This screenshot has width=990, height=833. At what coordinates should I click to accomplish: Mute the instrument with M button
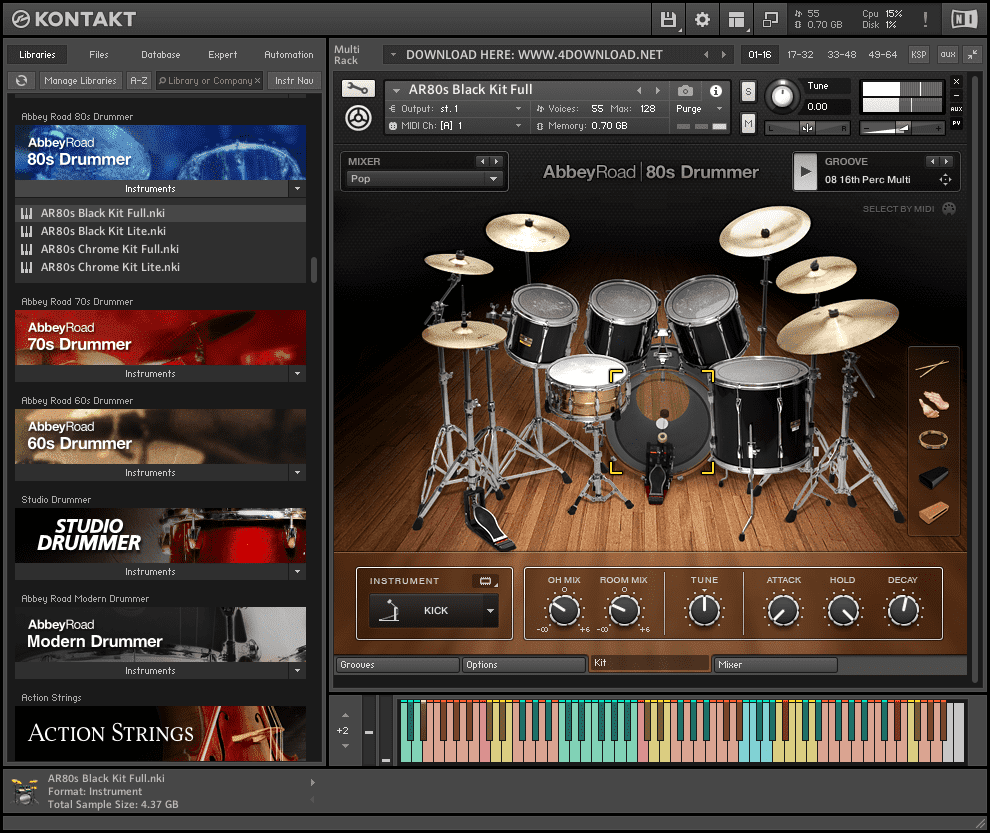point(748,123)
